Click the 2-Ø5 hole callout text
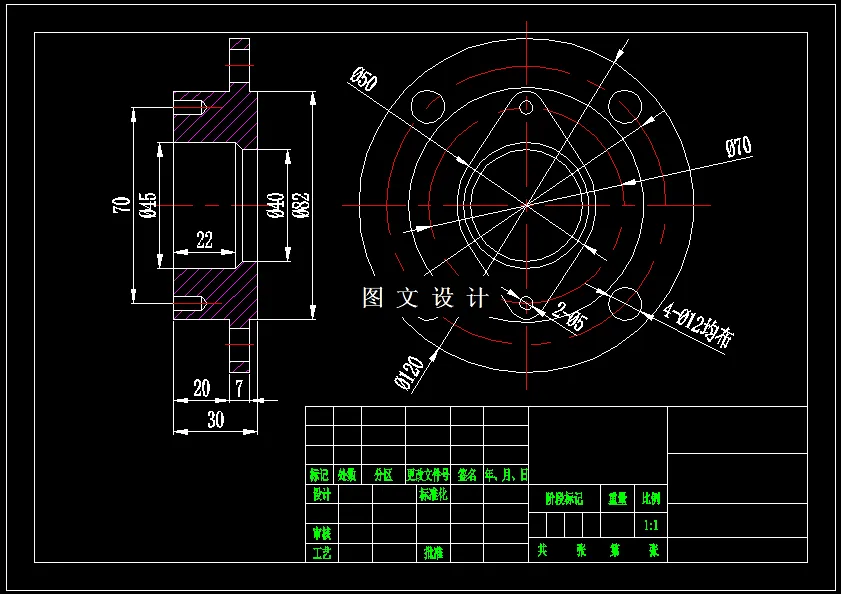This screenshot has width=841, height=594. tap(569, 317)
